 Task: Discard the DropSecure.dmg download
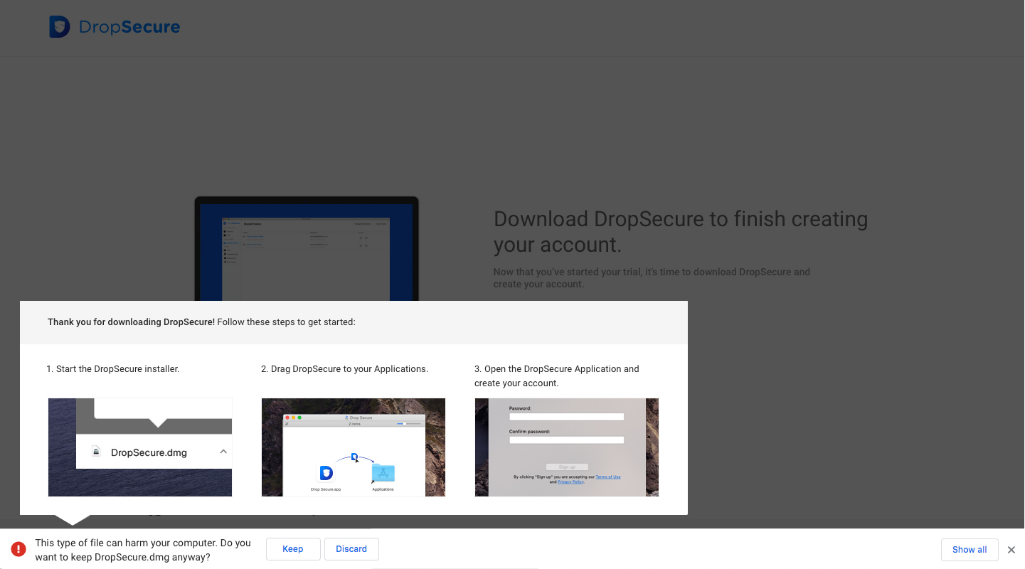pyautogui.click(x=351, y=549)
